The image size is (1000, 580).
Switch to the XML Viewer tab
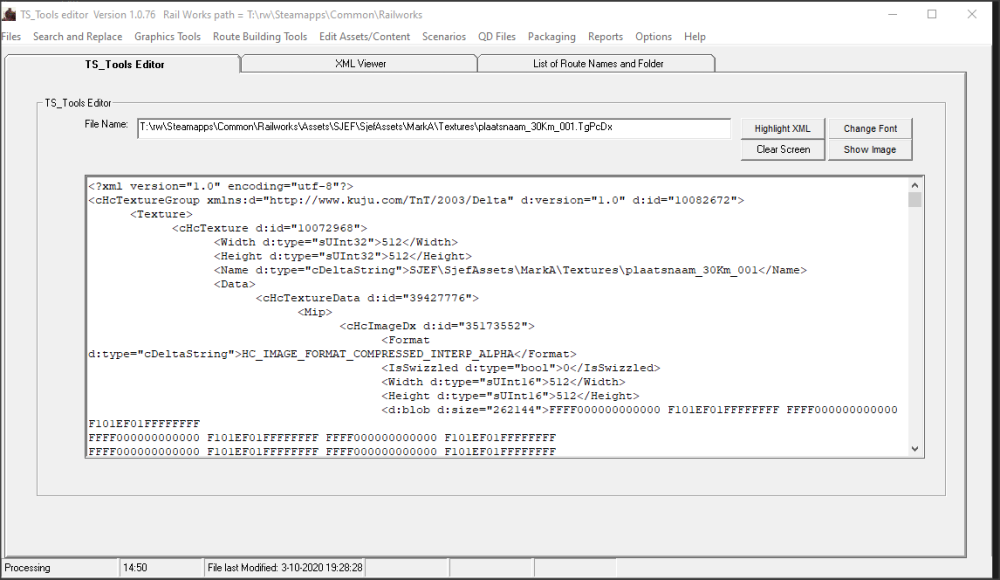point(360,63)
